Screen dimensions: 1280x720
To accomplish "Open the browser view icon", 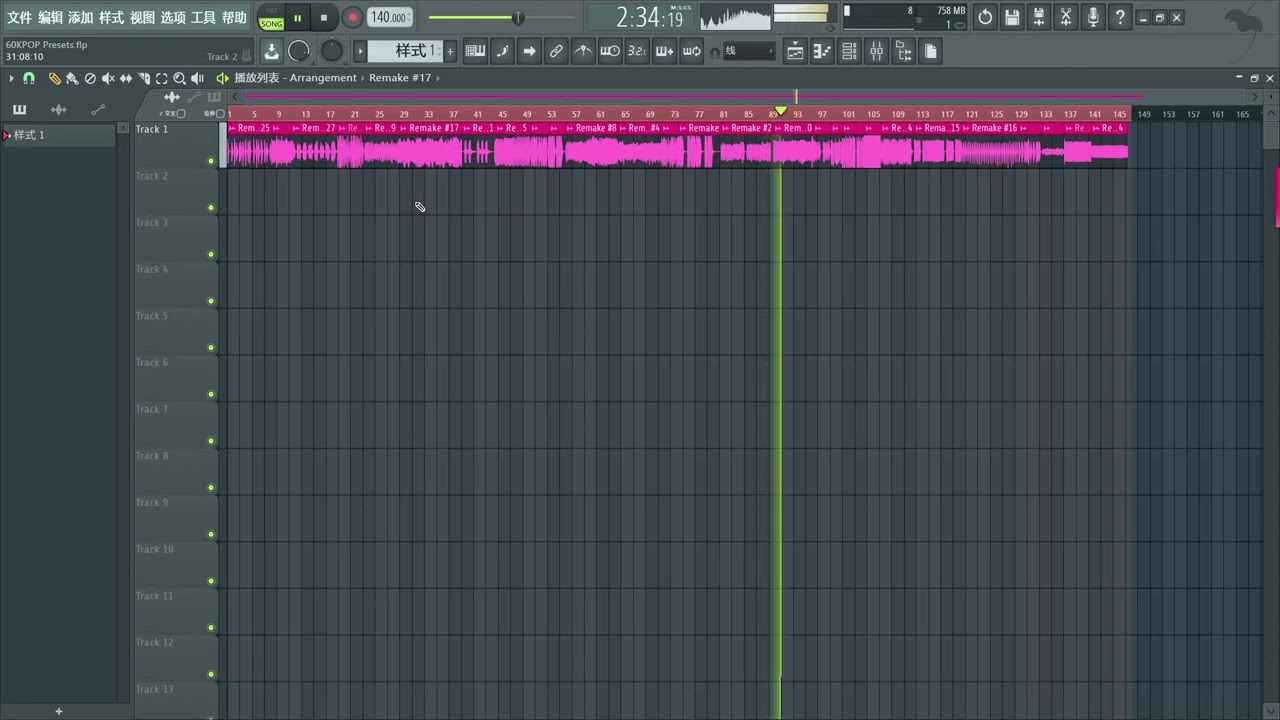I will pyautogui.click(x=903, y=51).
